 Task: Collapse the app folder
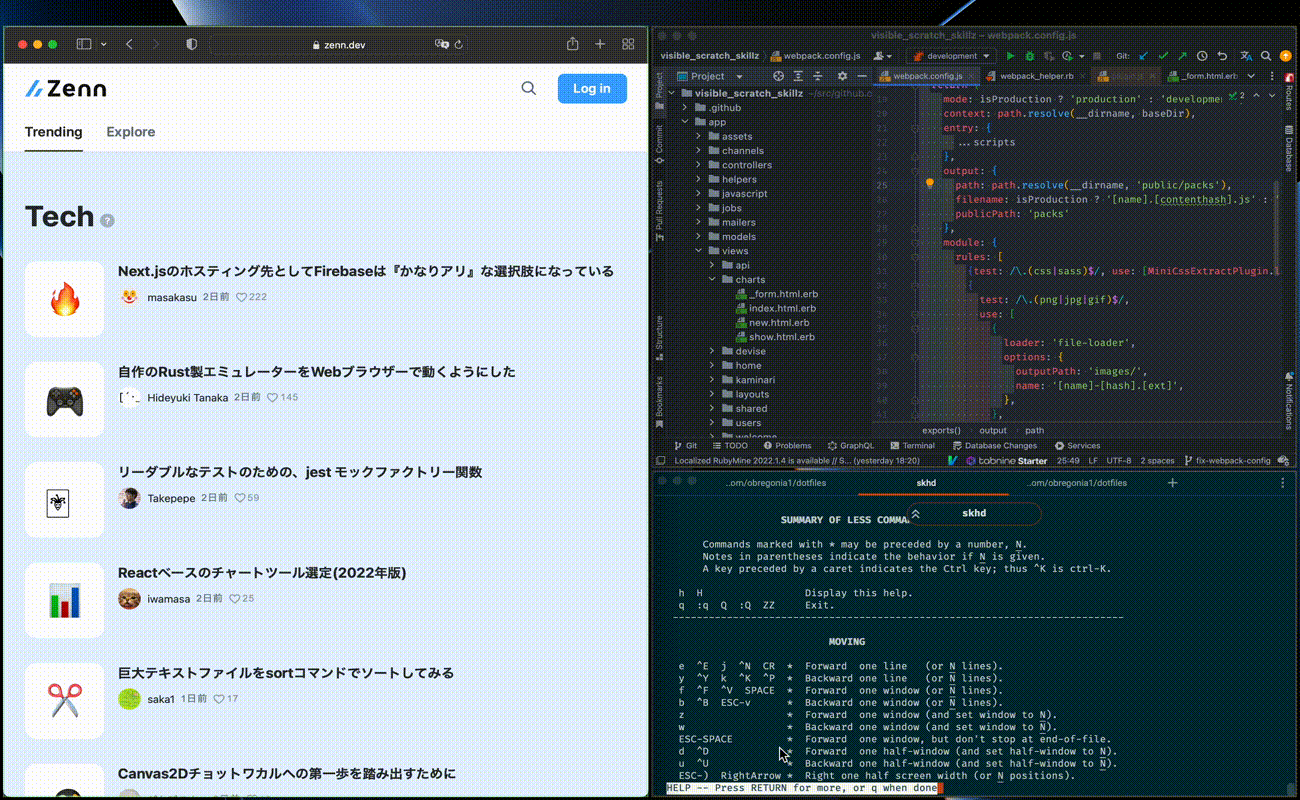pyautogui.click(x=686, y=122)
